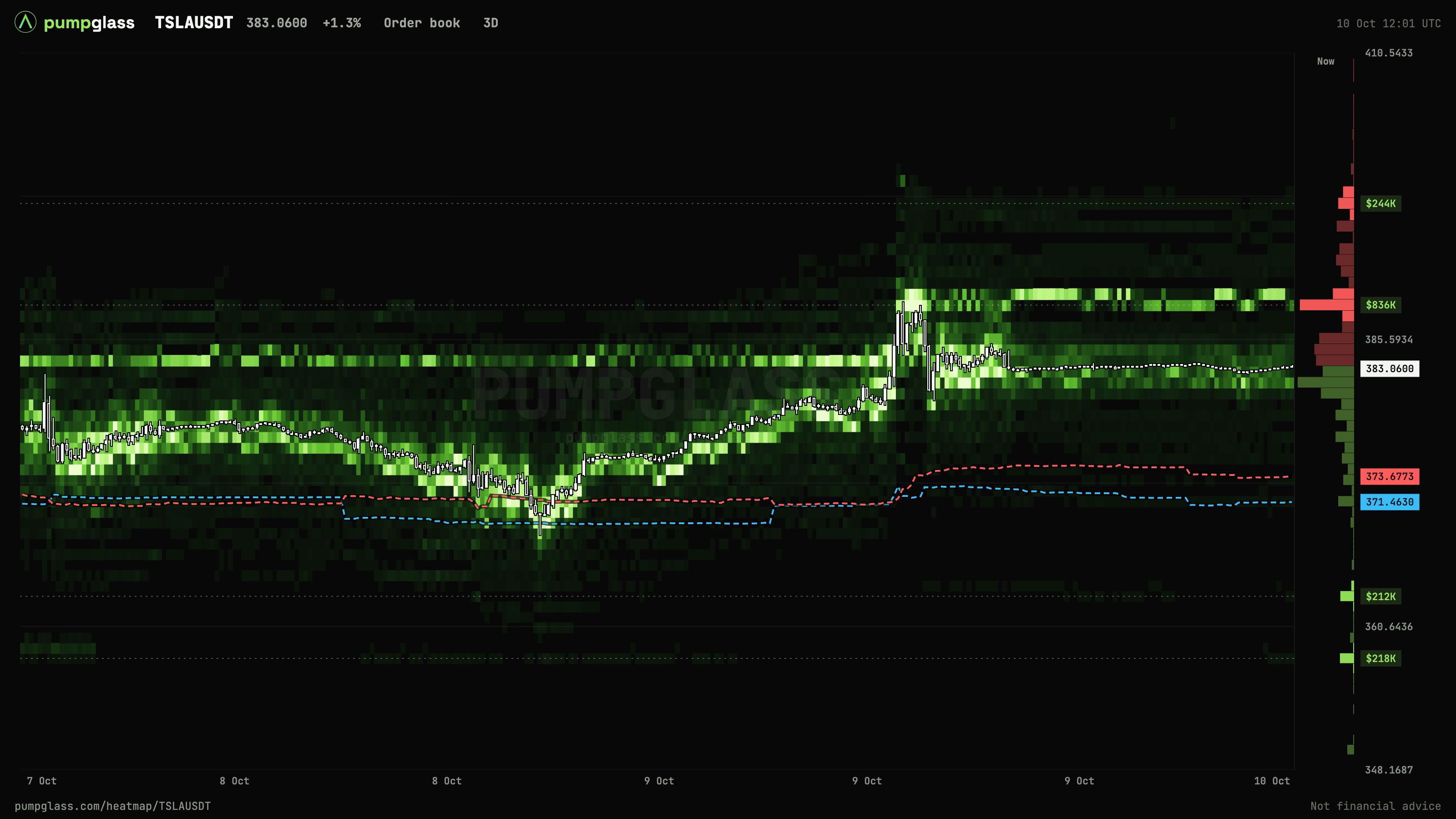Click the +1.3% change value
Viewport: 1456px width, 819px height.
341,23
